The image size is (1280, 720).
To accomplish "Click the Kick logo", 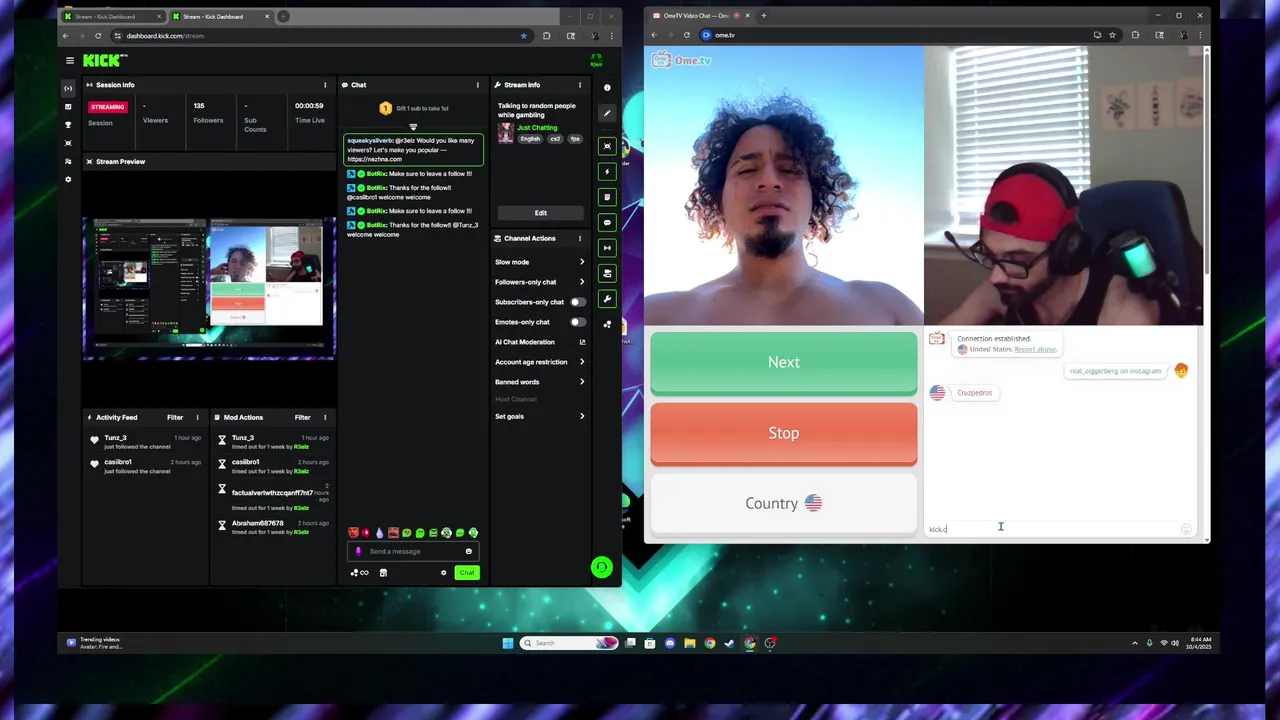I will (103, 60).
